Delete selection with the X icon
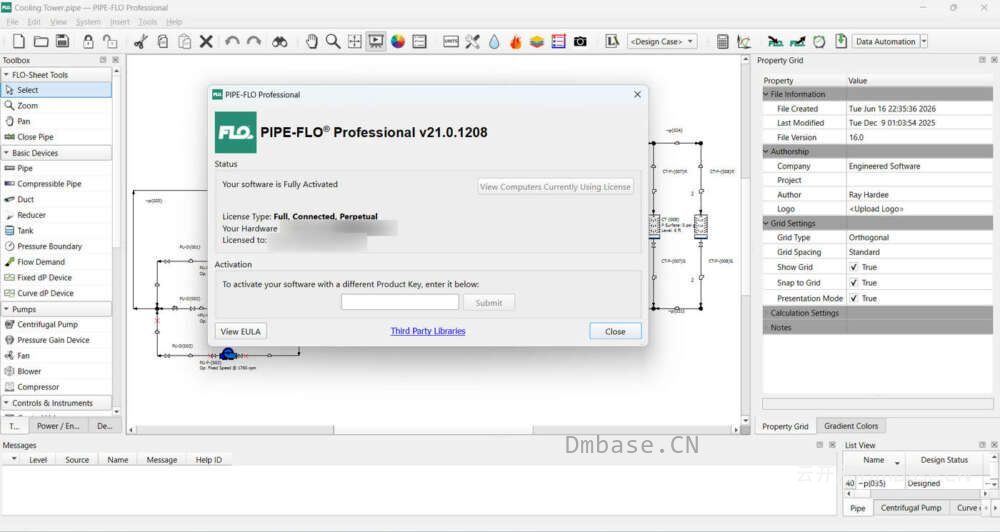This screenshot has height=532, width=1000. click(x=205, y=41)
